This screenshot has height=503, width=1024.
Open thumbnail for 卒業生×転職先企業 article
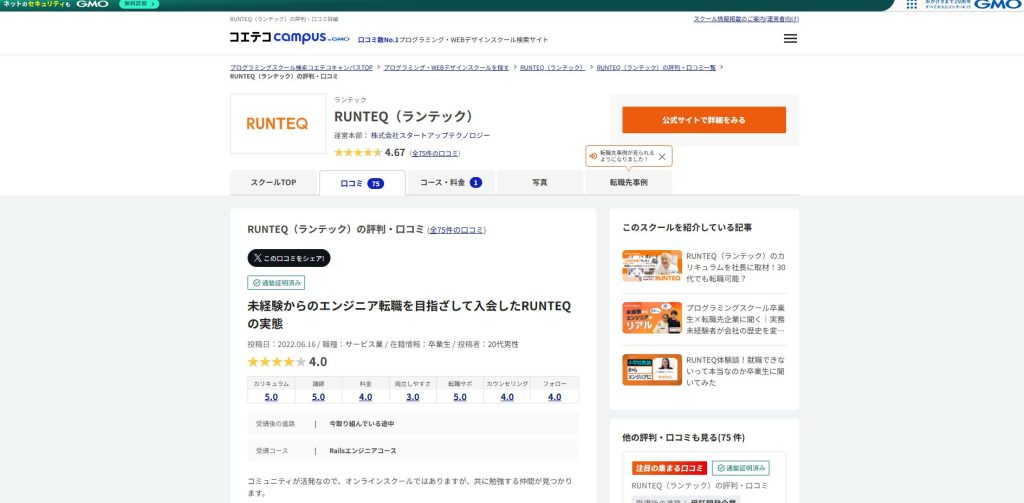652,318
